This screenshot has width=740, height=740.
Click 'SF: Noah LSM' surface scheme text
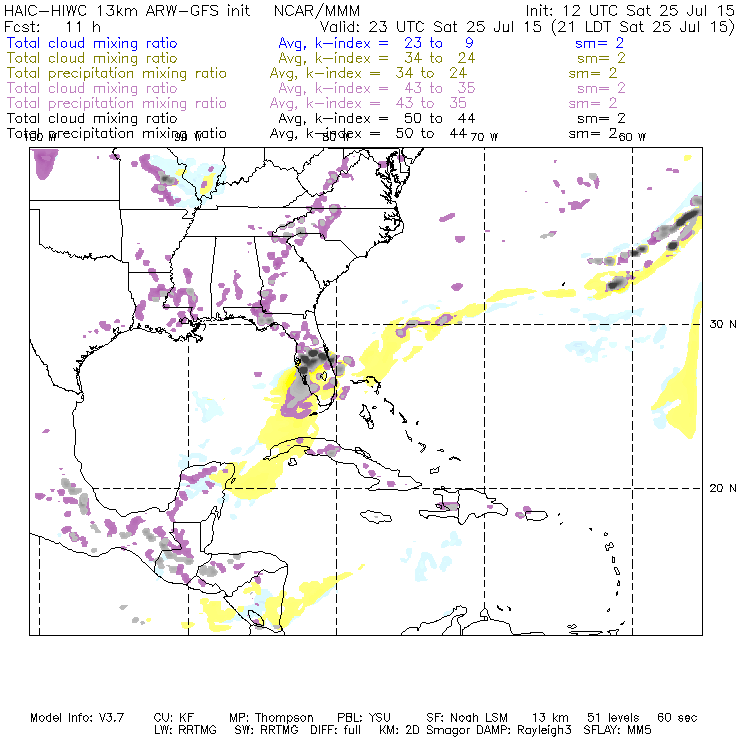click(x=467, y=718)
